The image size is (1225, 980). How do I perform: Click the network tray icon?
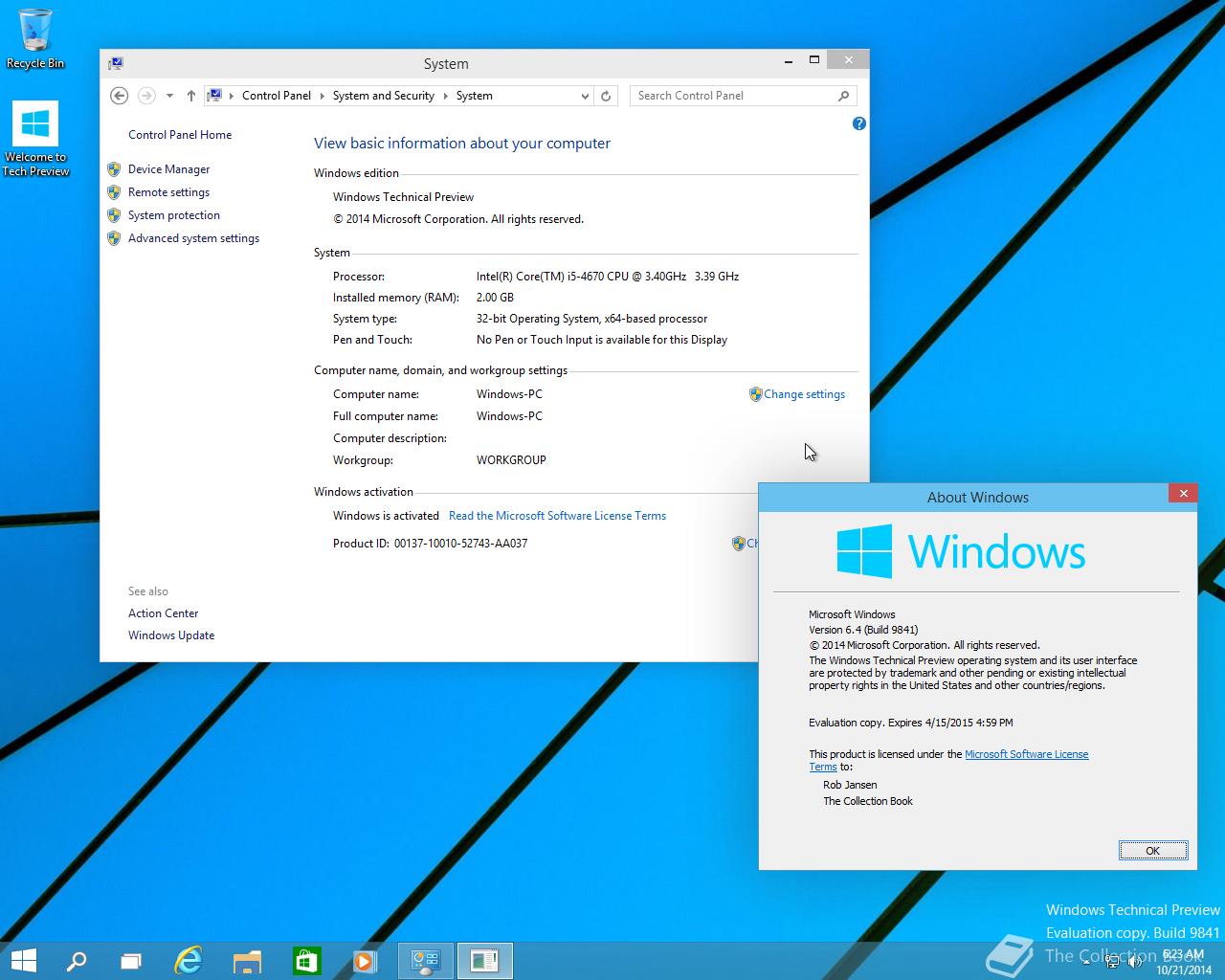1110,963
